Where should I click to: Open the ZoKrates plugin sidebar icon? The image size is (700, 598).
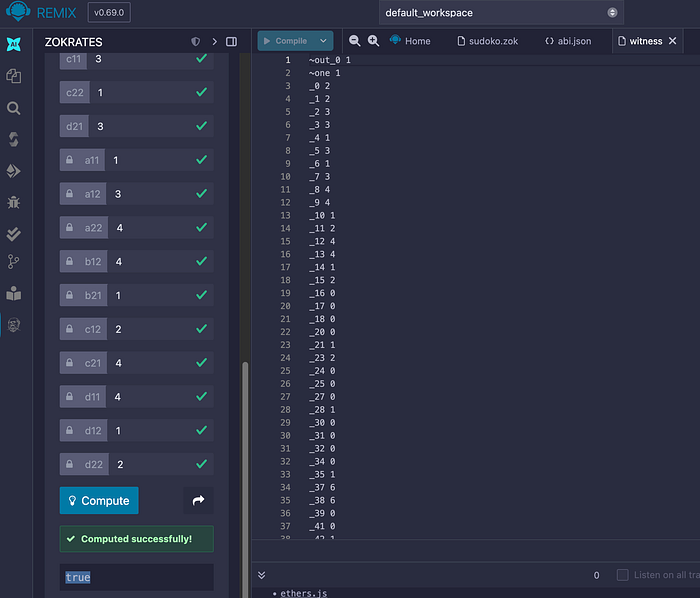13,325
